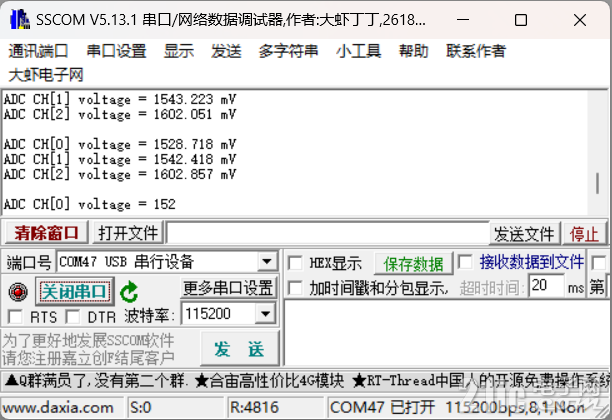
Task: Maximize the SSCOM window
Action: (521, 20)
